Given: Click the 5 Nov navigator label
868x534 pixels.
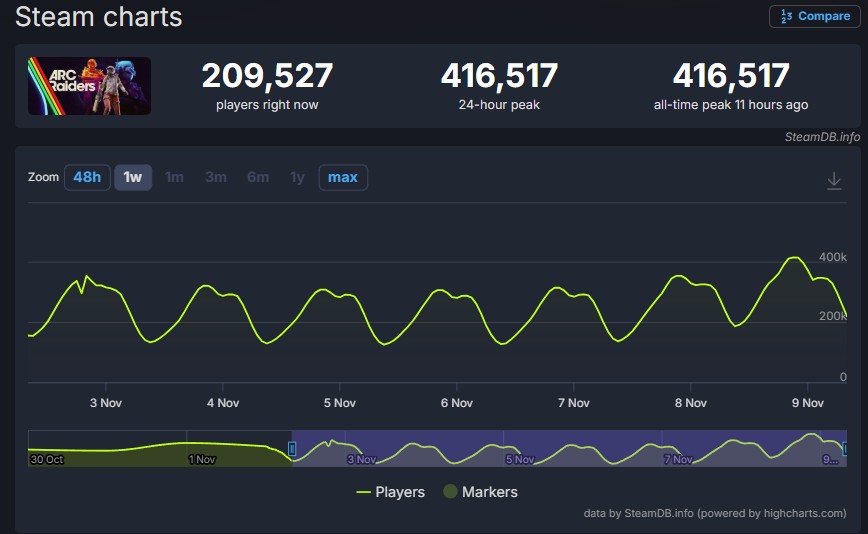Looking at the screenshot, I should click(520, 459).
